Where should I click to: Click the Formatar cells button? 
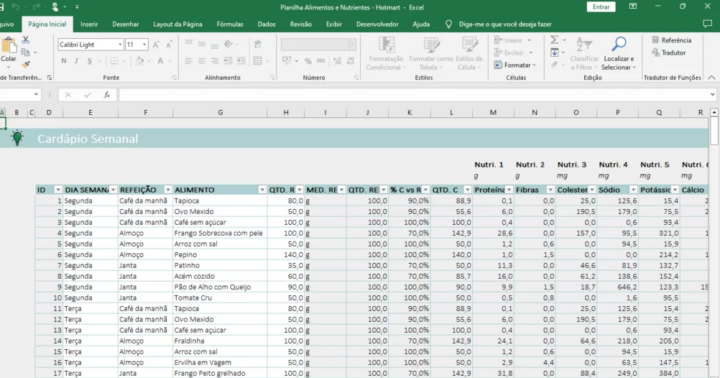(x=515, y=65)
